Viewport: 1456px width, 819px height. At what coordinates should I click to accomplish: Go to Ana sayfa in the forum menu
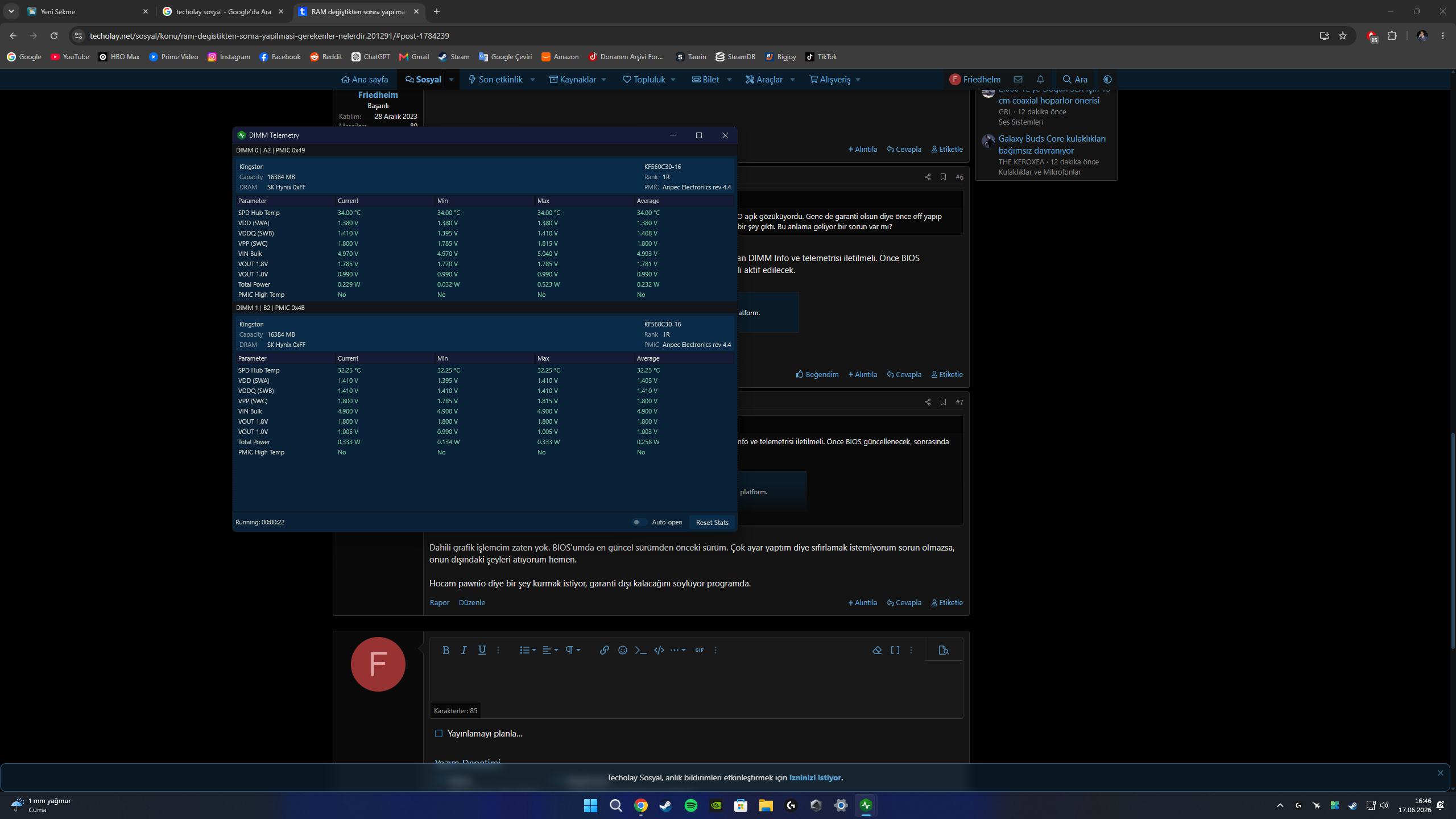(x=365, y=80)
